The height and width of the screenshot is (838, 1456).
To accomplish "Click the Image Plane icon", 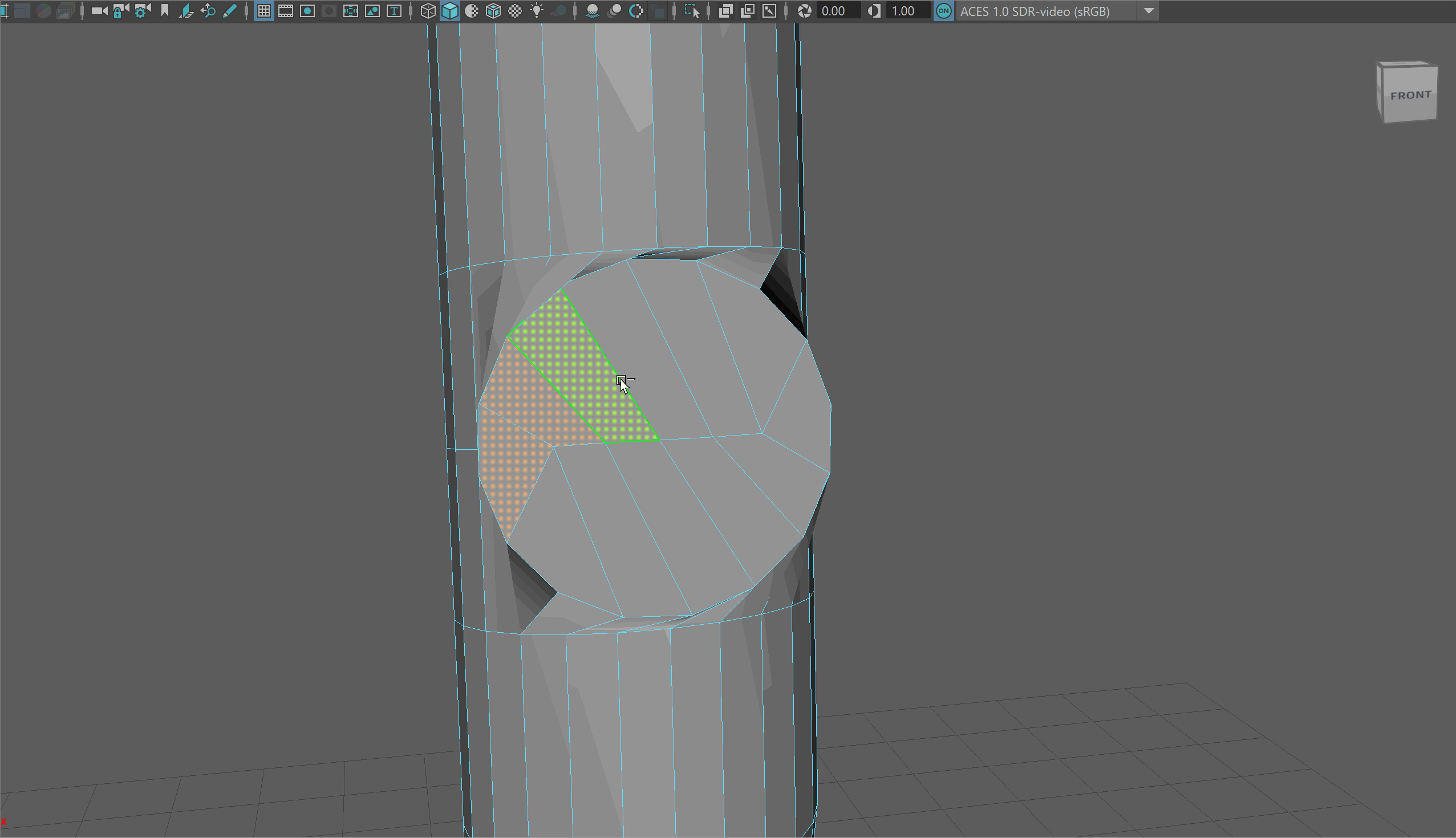I will (186, 11).
